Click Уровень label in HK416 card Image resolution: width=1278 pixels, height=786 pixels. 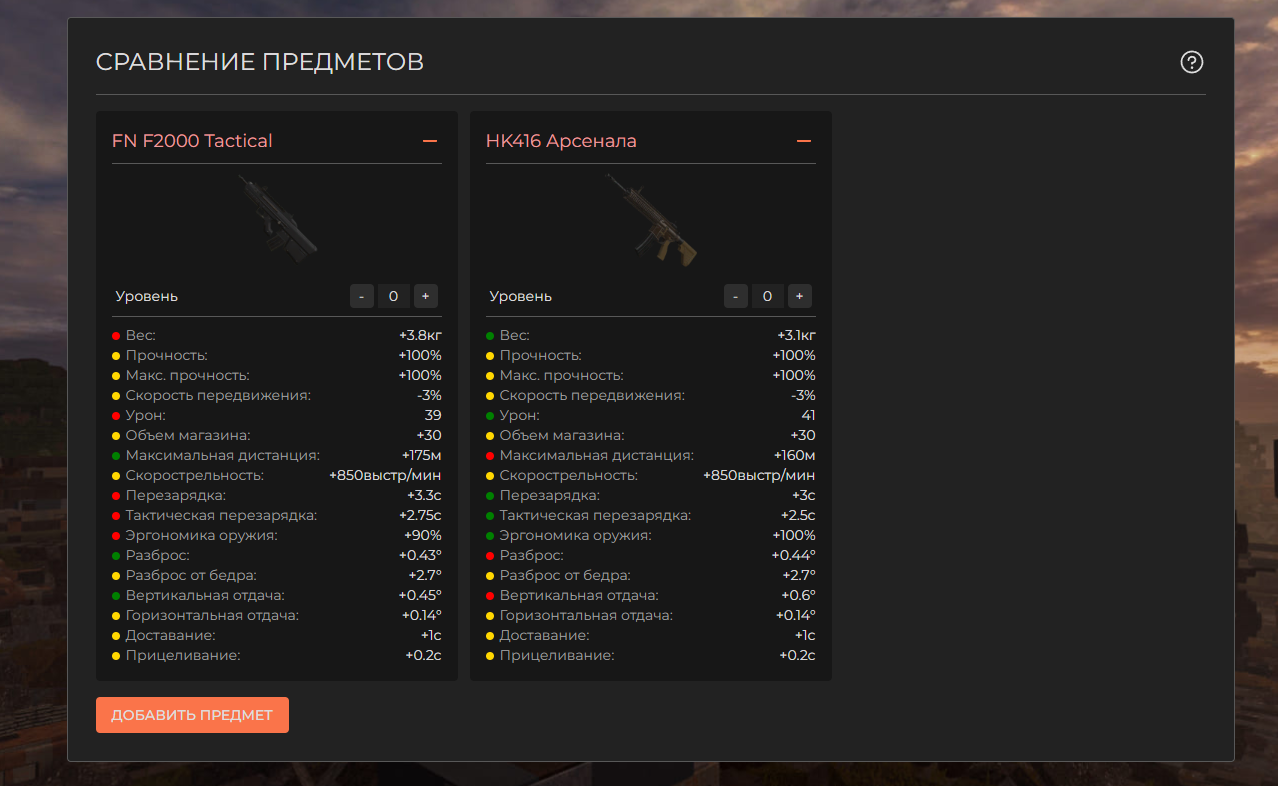point(521,296)
